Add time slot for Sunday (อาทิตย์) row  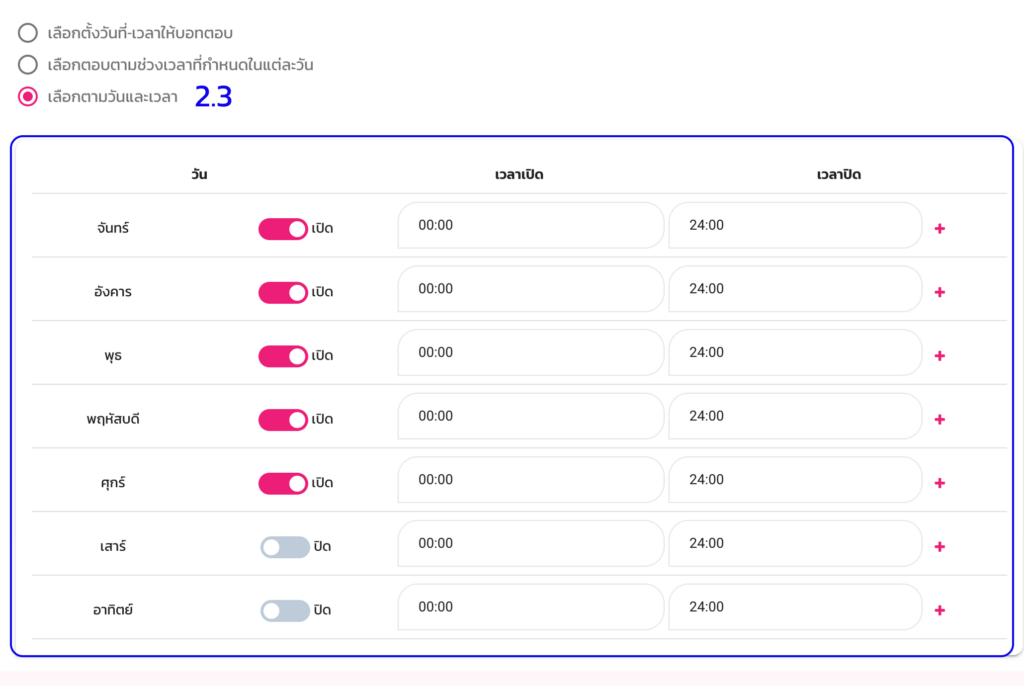click(939, 611)
